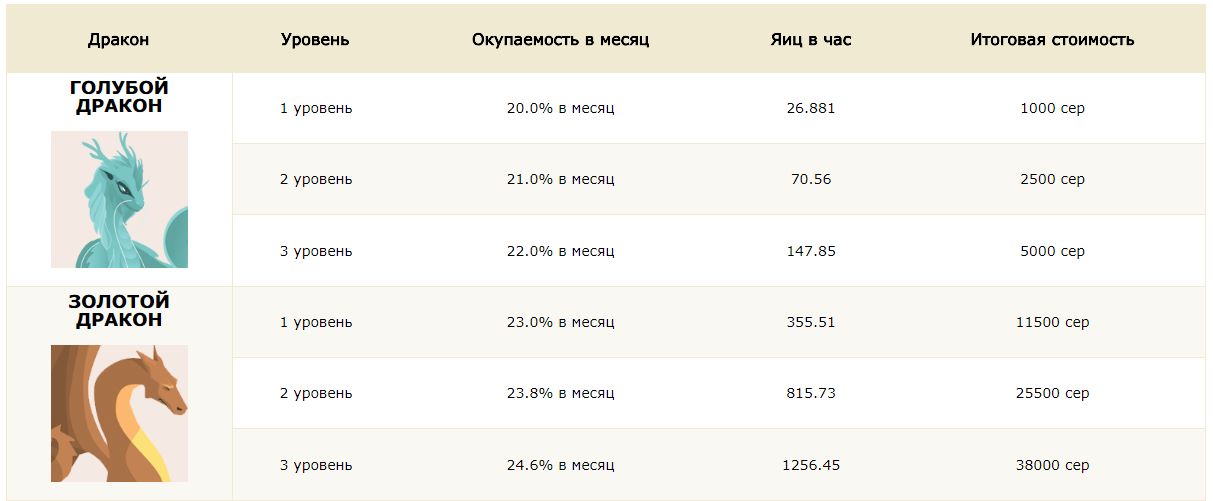The width and height of the screenshot is (1213, 501).
Task: Click the 2500 сер price cell
Action: 1052,180
